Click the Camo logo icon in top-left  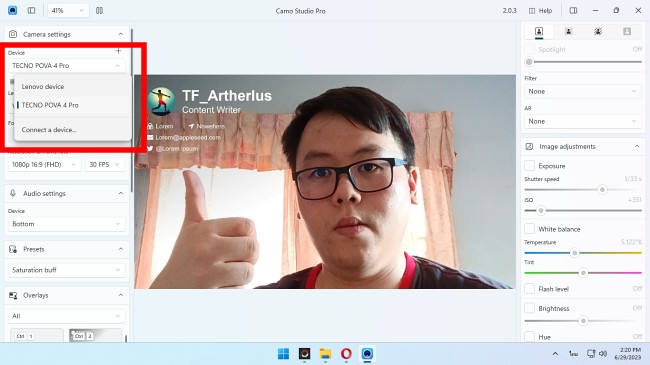click(x=12, y=10)
